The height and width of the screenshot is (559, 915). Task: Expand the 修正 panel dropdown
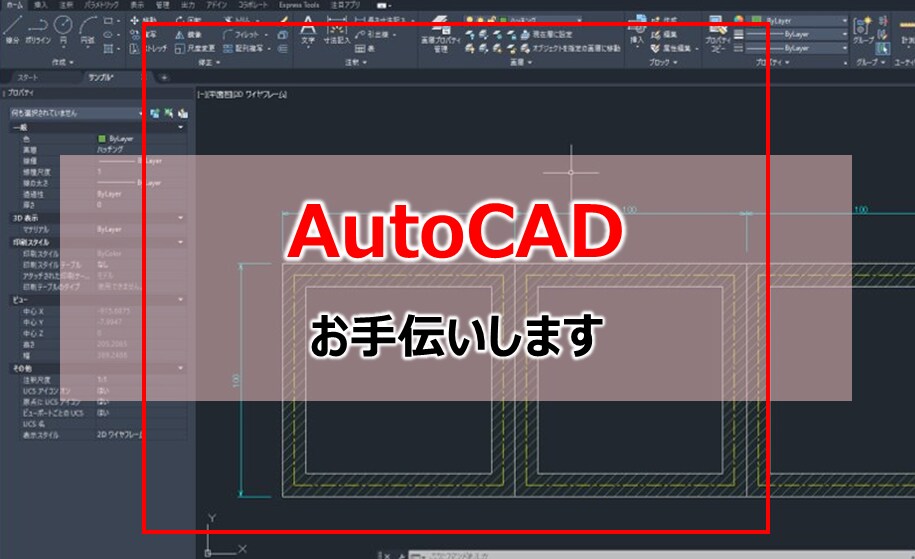pos(209,62)
